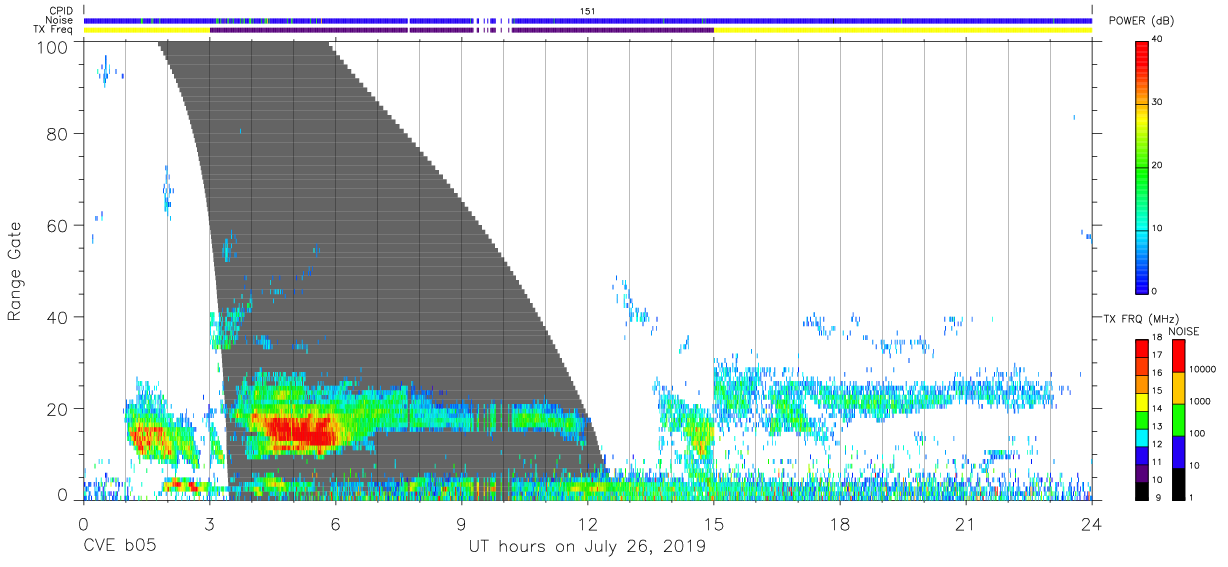Click the 60 tick on the Range Gate axis
Screen dimensions: 1228x567
57,226
